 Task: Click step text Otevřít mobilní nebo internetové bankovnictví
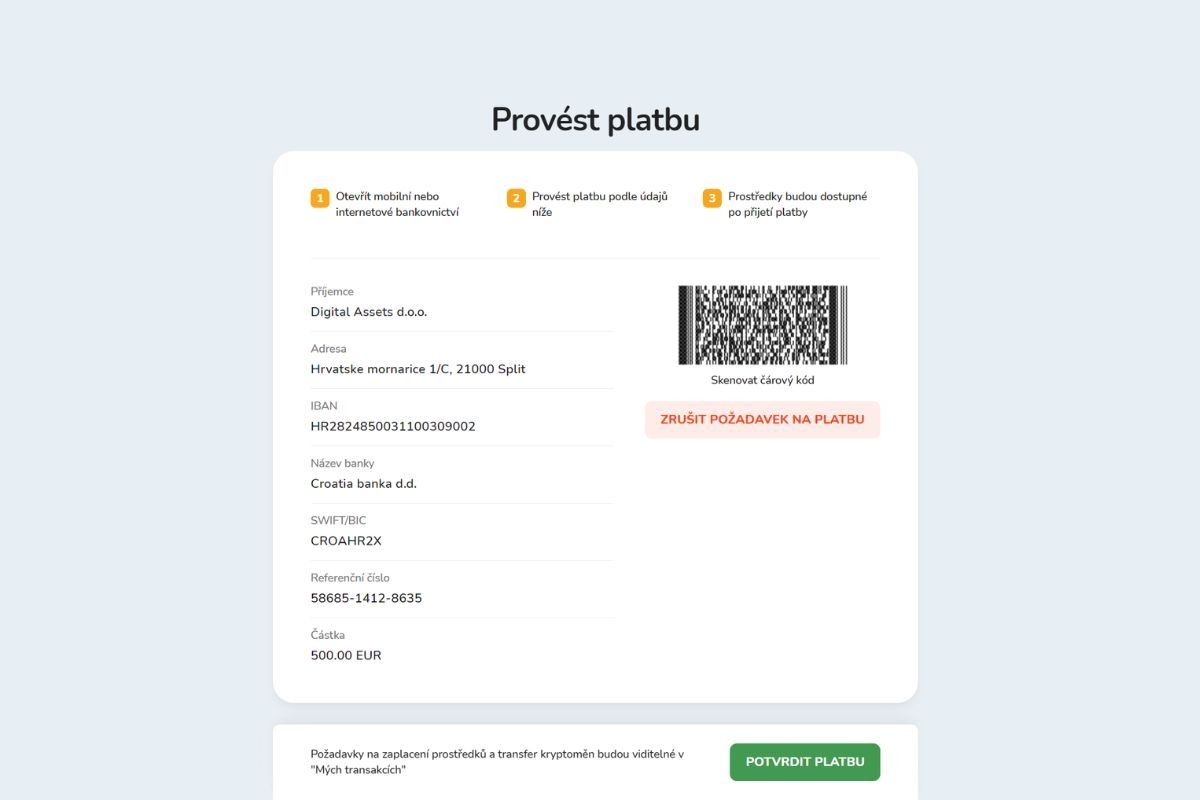(397, 204)
